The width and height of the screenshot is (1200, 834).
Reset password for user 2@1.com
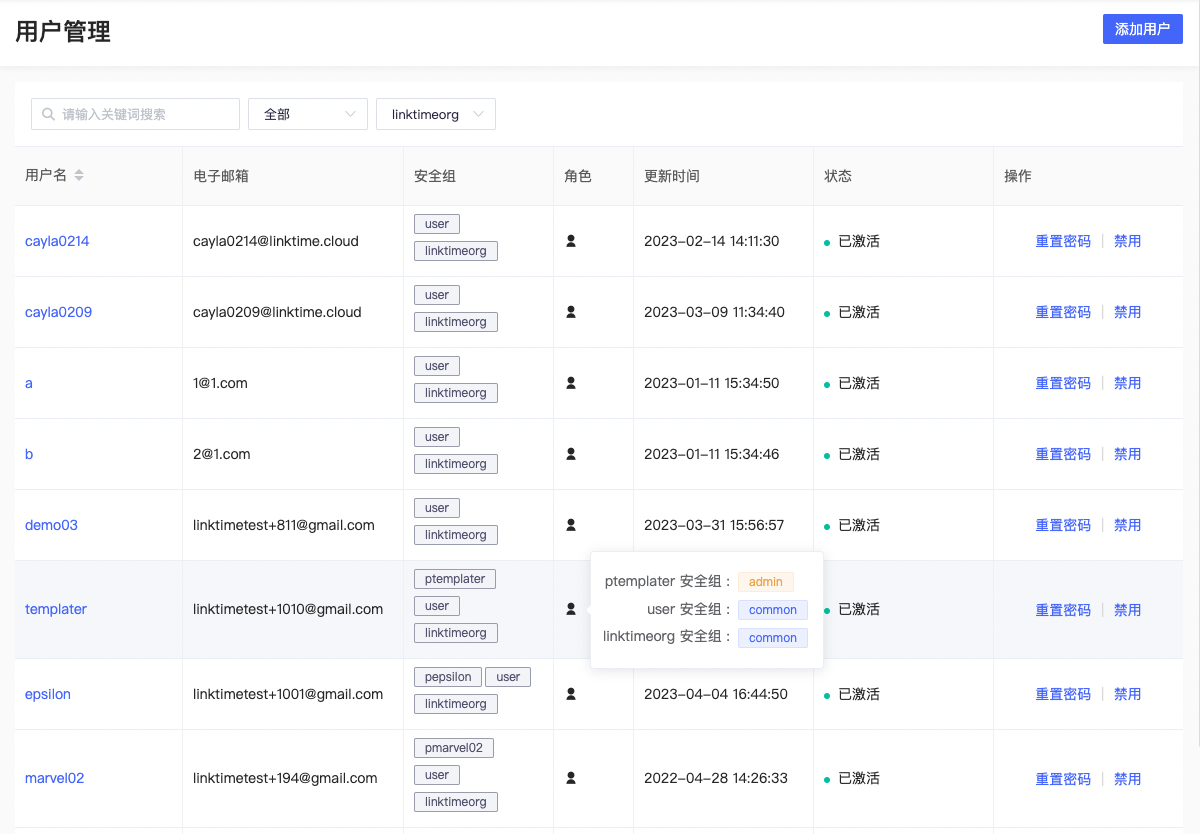(1063, 454)
